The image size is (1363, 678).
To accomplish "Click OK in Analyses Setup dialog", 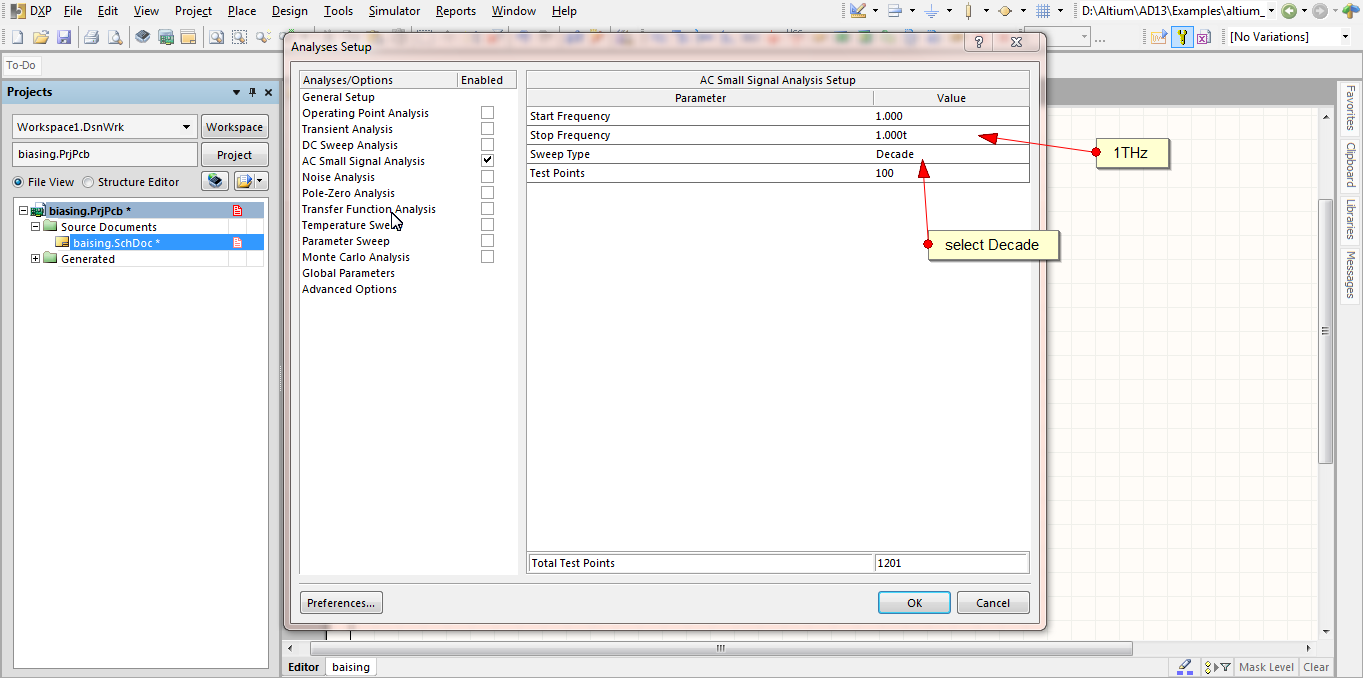I will pos(914,603).
